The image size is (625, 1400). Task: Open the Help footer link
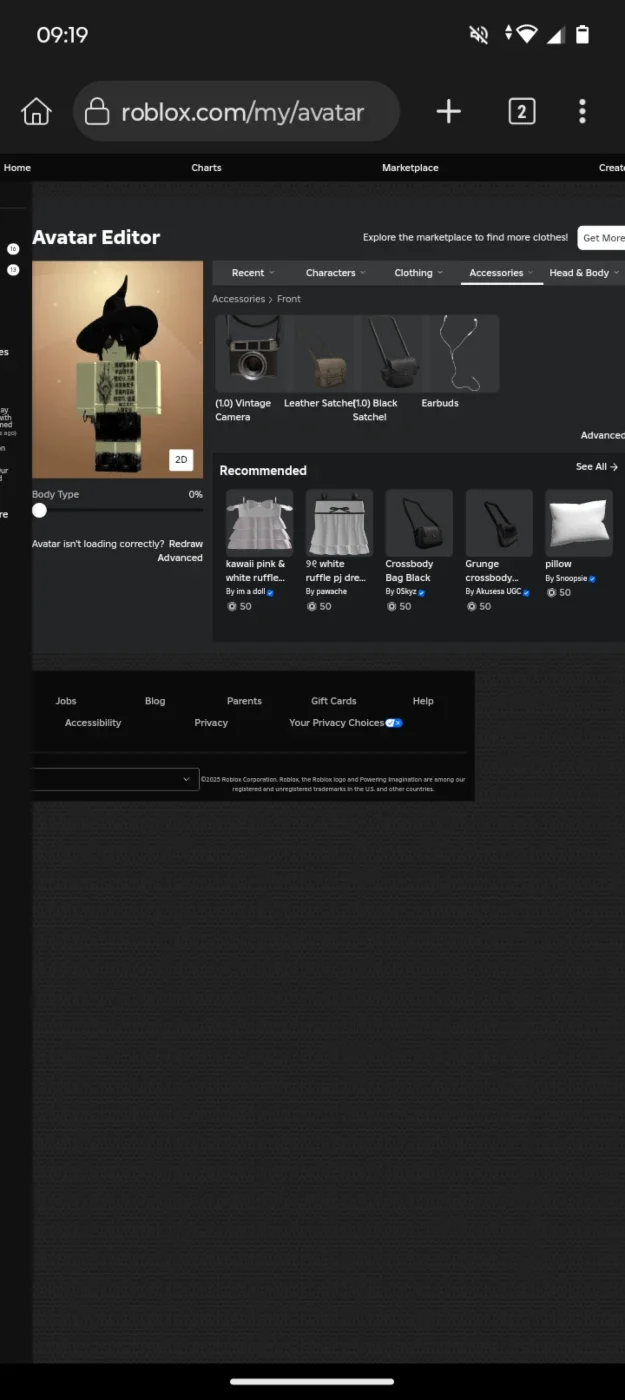point(423,701)
